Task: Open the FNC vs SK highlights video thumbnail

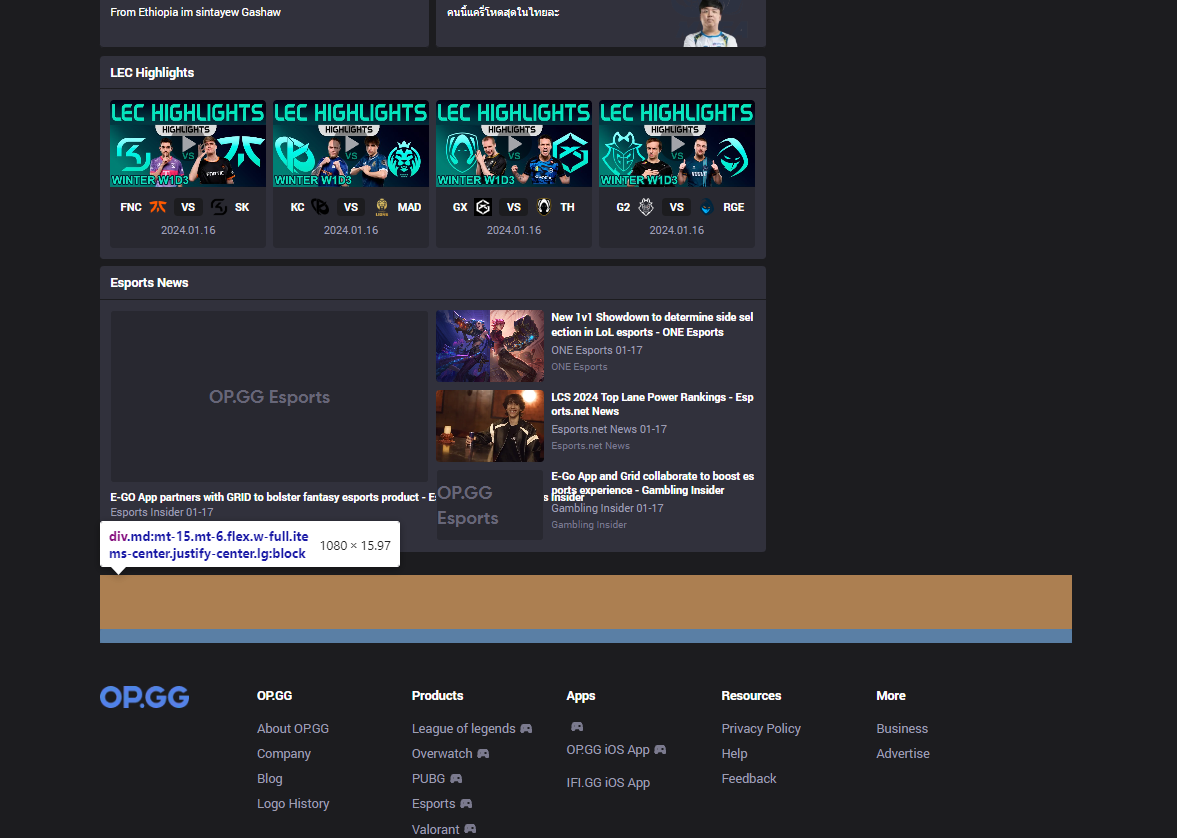Action: pyautogui.click(x=188, y=142)
